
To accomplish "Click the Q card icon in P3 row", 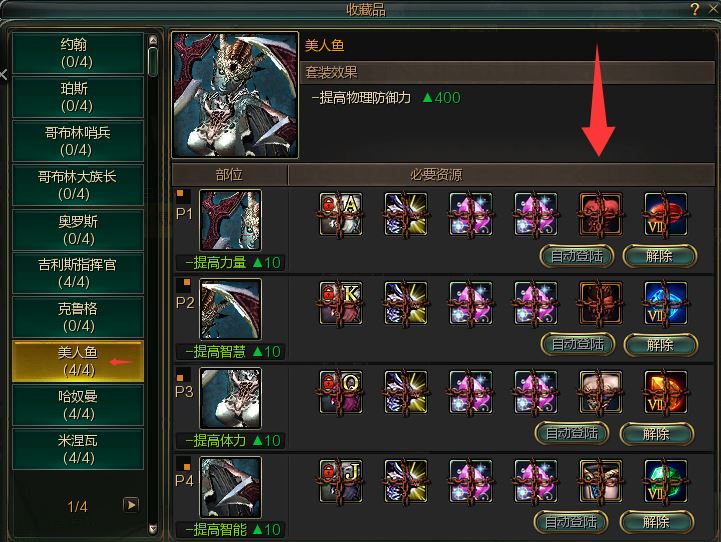I will (x=341, y=392).
